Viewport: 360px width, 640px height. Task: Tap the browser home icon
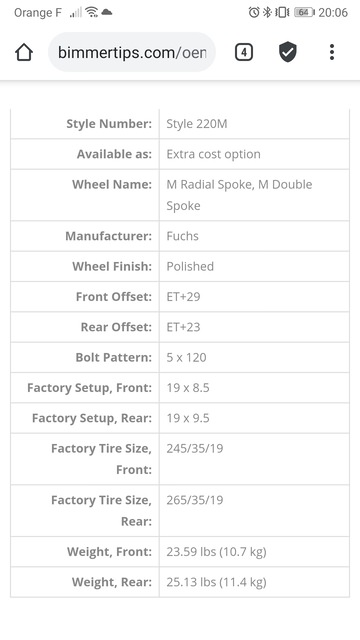[24, 52]
